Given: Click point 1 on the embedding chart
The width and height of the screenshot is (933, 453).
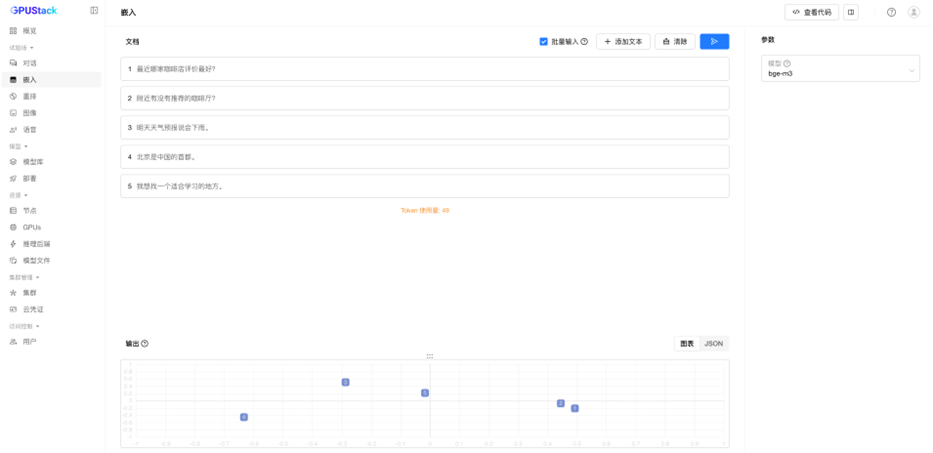Looking at the screenshot, I should [x=575, y=408].
